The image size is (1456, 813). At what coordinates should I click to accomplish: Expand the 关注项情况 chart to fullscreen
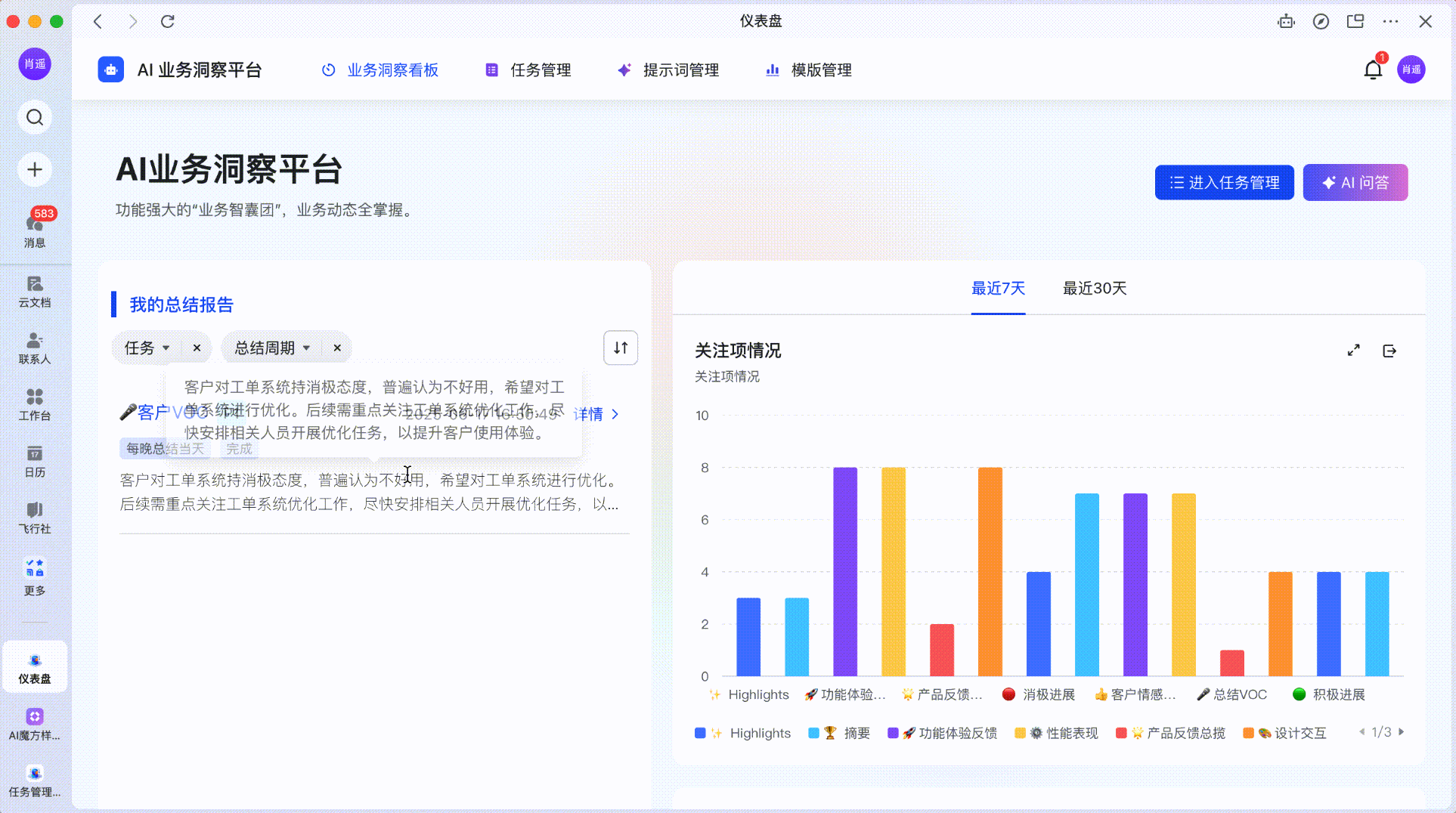coord(1353,351)
